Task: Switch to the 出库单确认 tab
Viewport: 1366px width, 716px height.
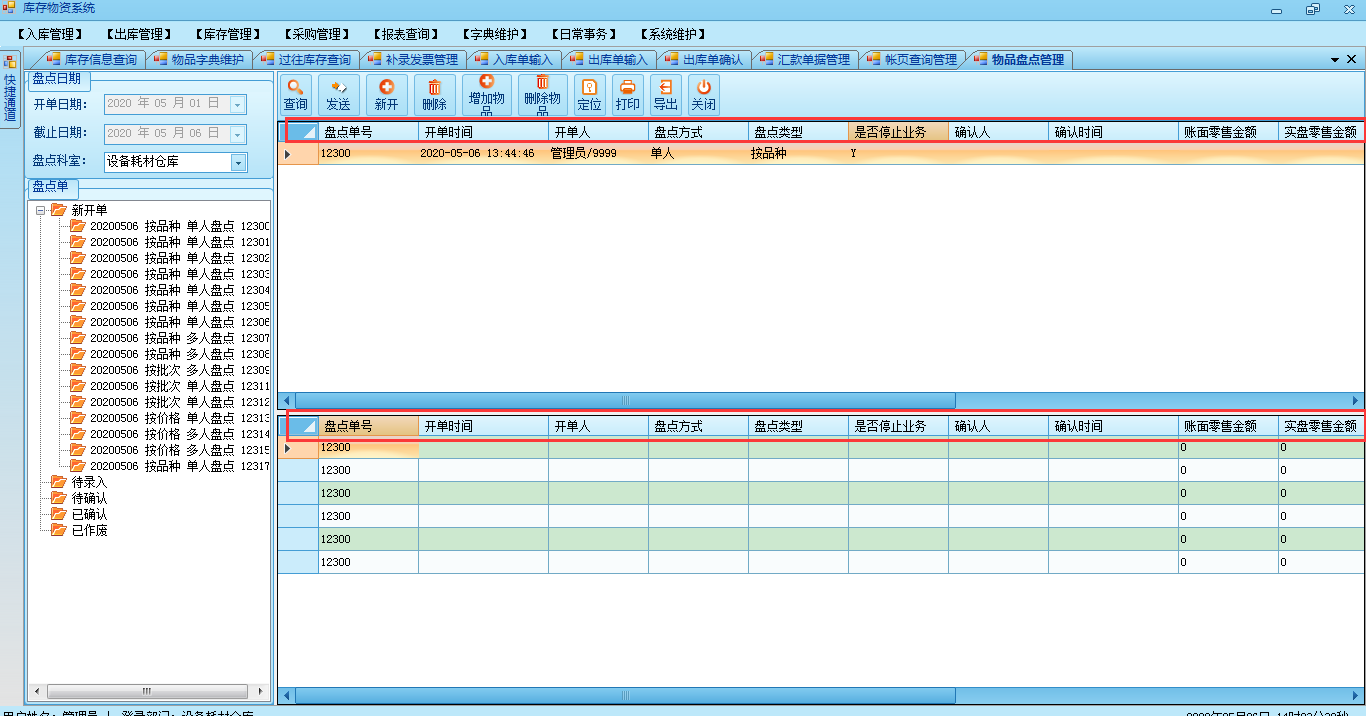Action: click(x=703, y=60)
